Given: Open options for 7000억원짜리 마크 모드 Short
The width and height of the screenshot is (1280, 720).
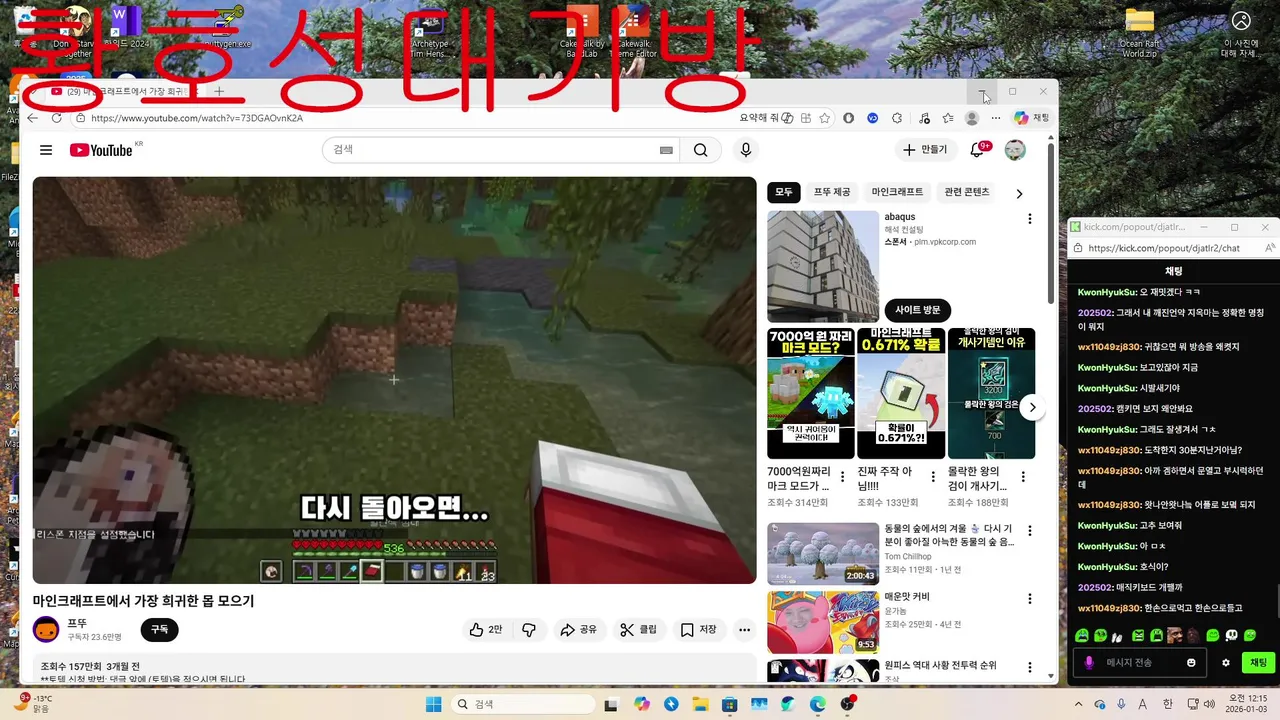Looking at the screenshot, I should (x=842, y=476).
